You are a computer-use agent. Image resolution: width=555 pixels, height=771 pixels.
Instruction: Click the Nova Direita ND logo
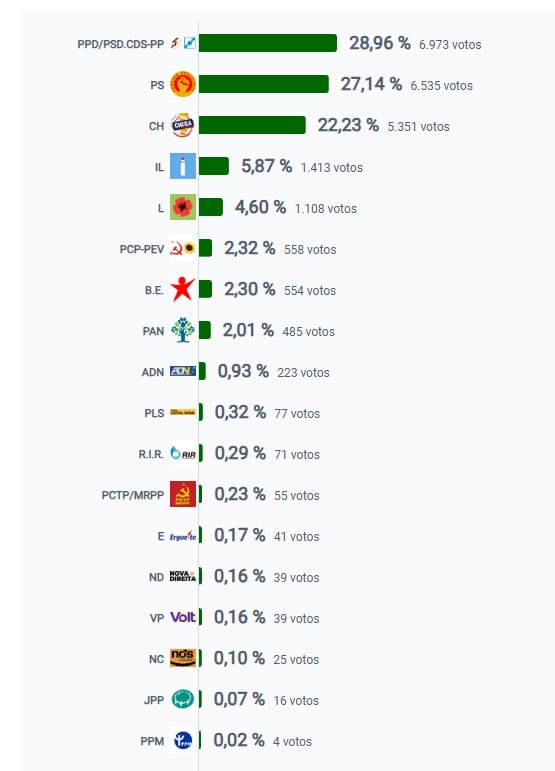pyautogui.click(x=183, y=576)
